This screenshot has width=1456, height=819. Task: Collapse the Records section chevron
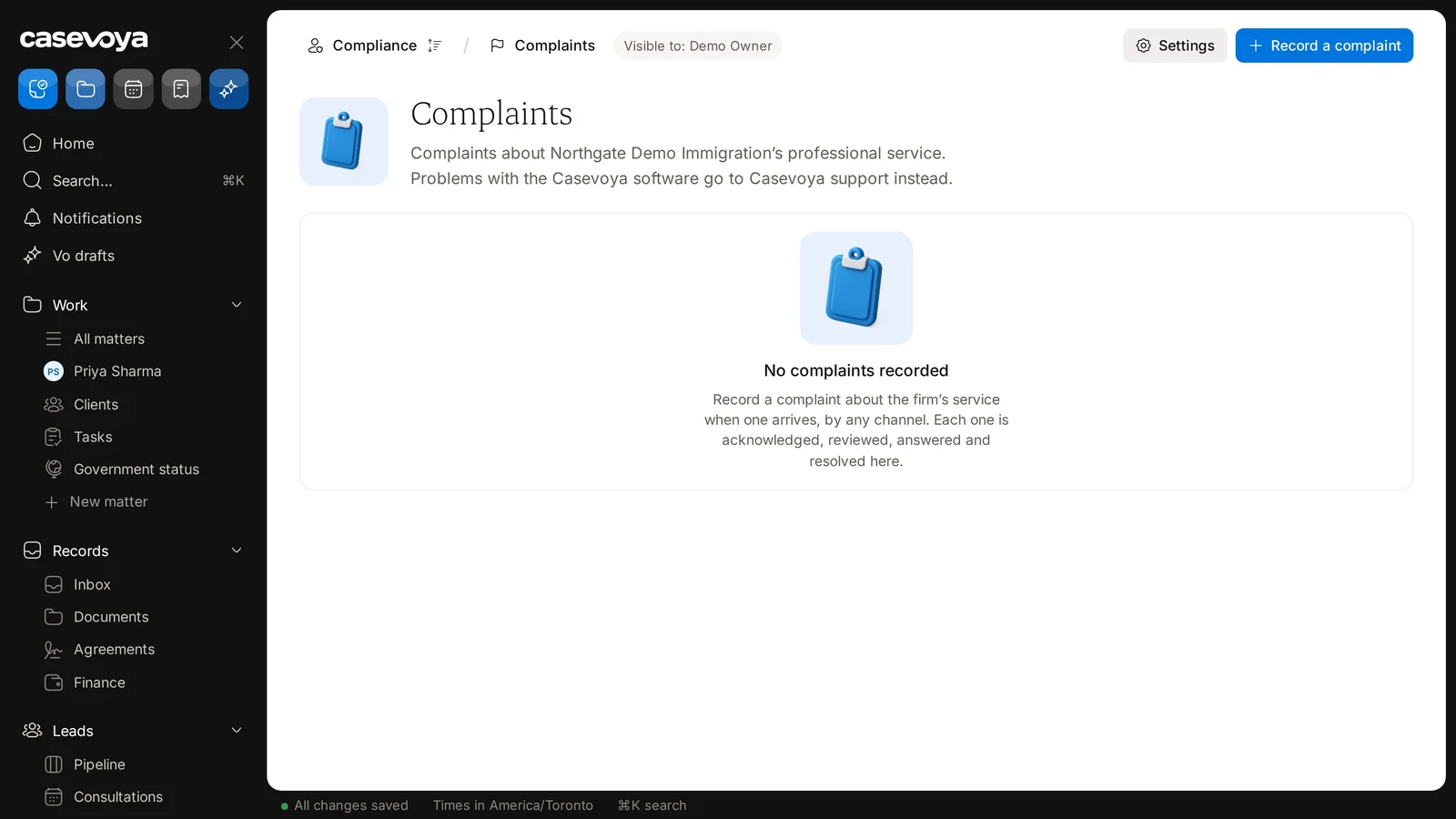[237, 551]
